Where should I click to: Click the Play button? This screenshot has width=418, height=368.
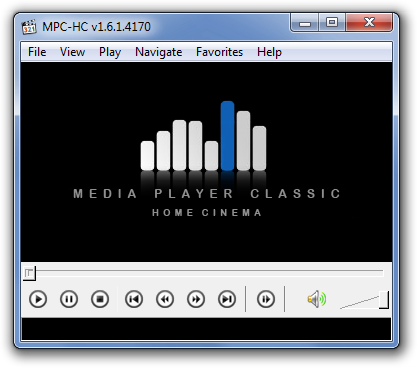(x=38, y=299)
